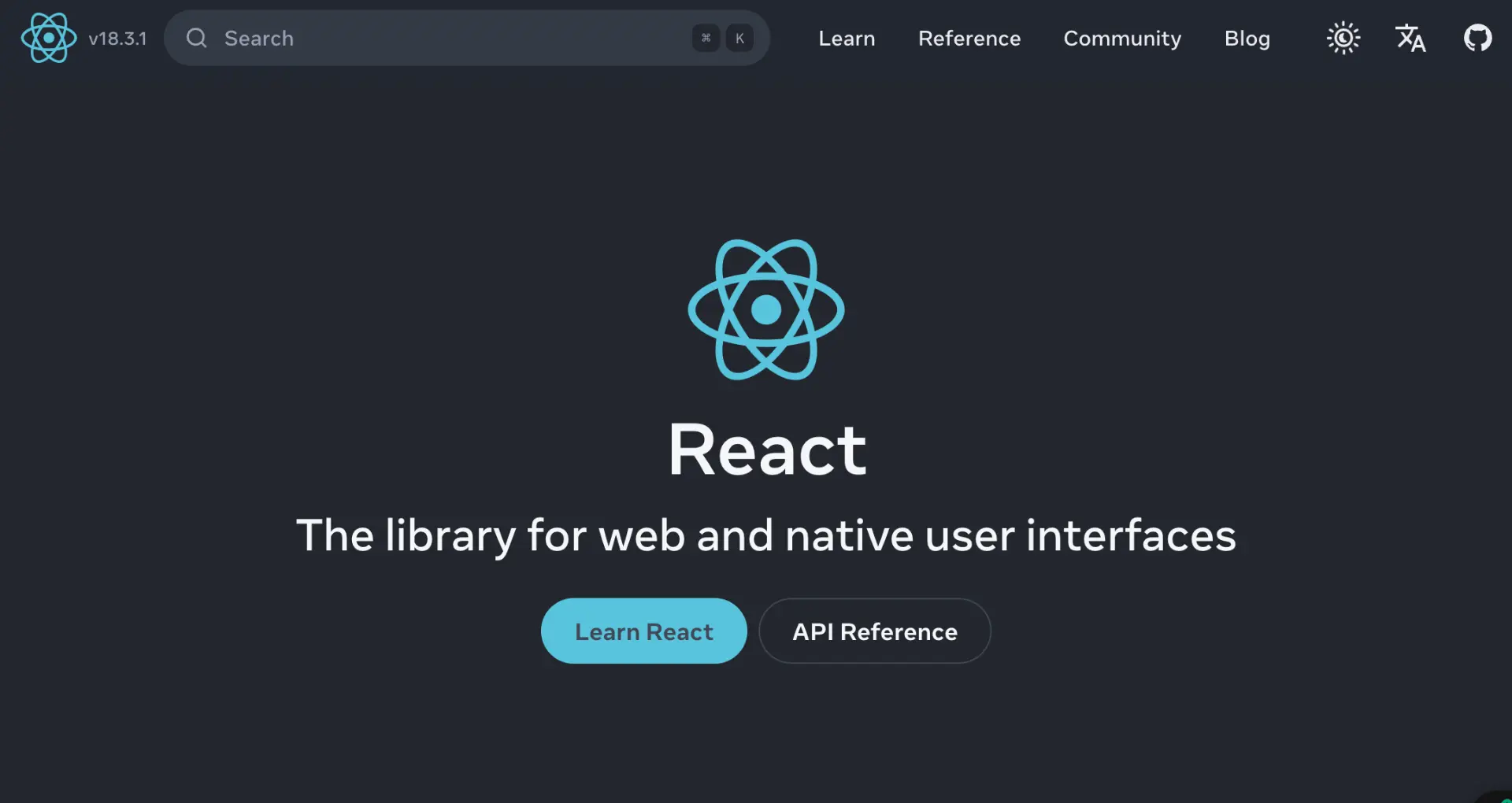Focus the Search input field
1512x803 pixels.
click(x=466, y=38)
